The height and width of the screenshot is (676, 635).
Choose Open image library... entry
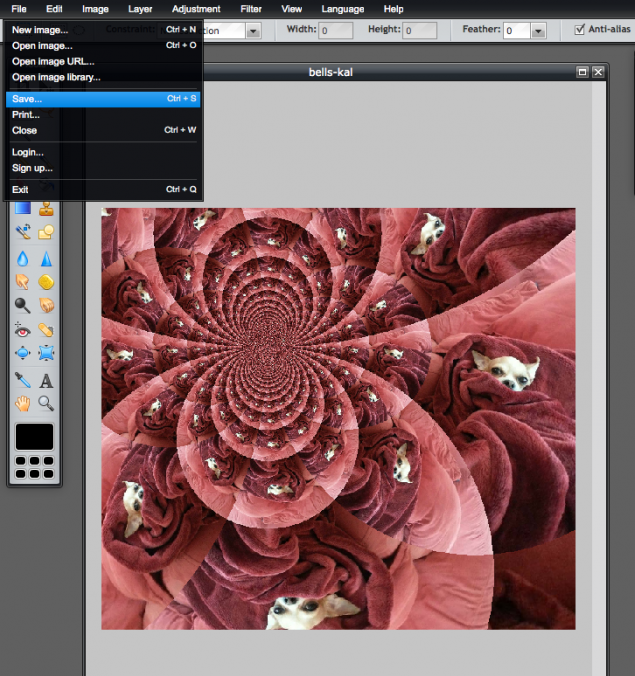(x=103, y=77)
